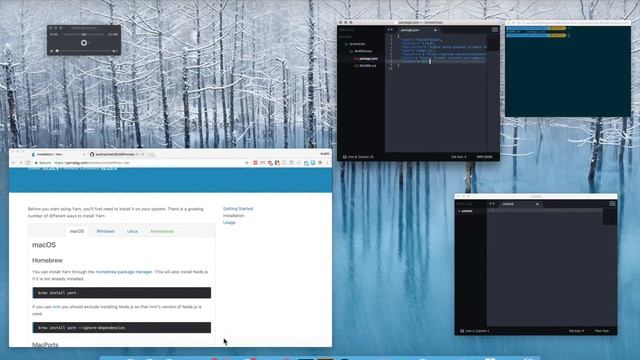
Task: Click tab navigation arrows in package.json window
Action: pyautogui.click(x=390, y=30)
